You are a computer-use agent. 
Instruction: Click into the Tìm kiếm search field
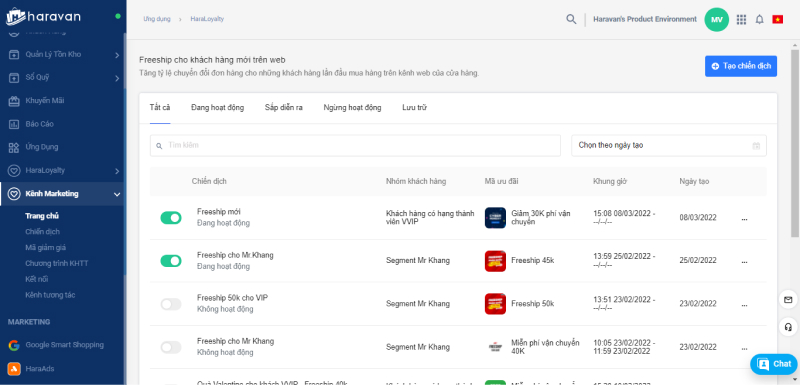point(355,145)
